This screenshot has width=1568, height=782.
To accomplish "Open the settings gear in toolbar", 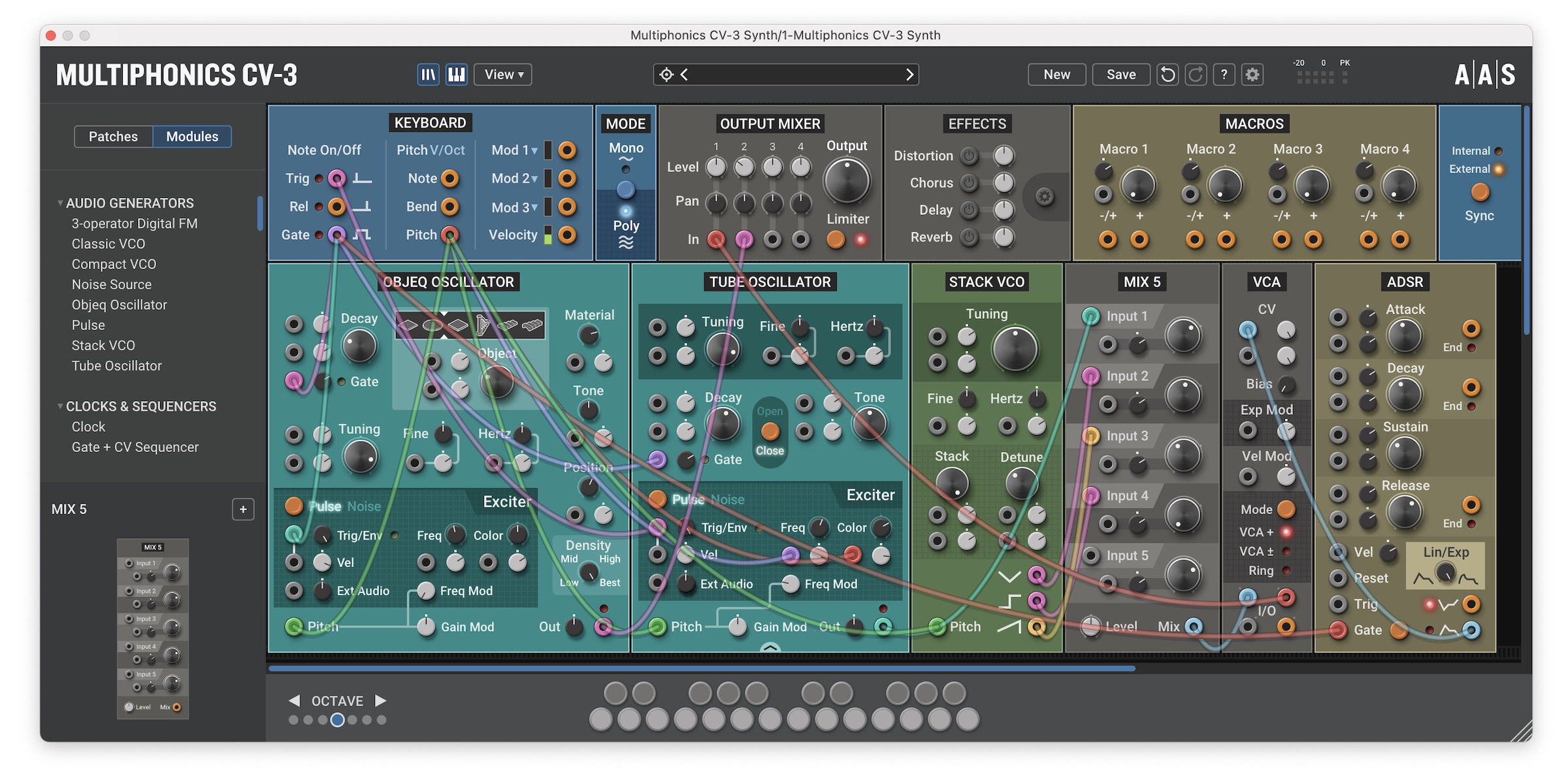I will click(x=1252, y=74).
